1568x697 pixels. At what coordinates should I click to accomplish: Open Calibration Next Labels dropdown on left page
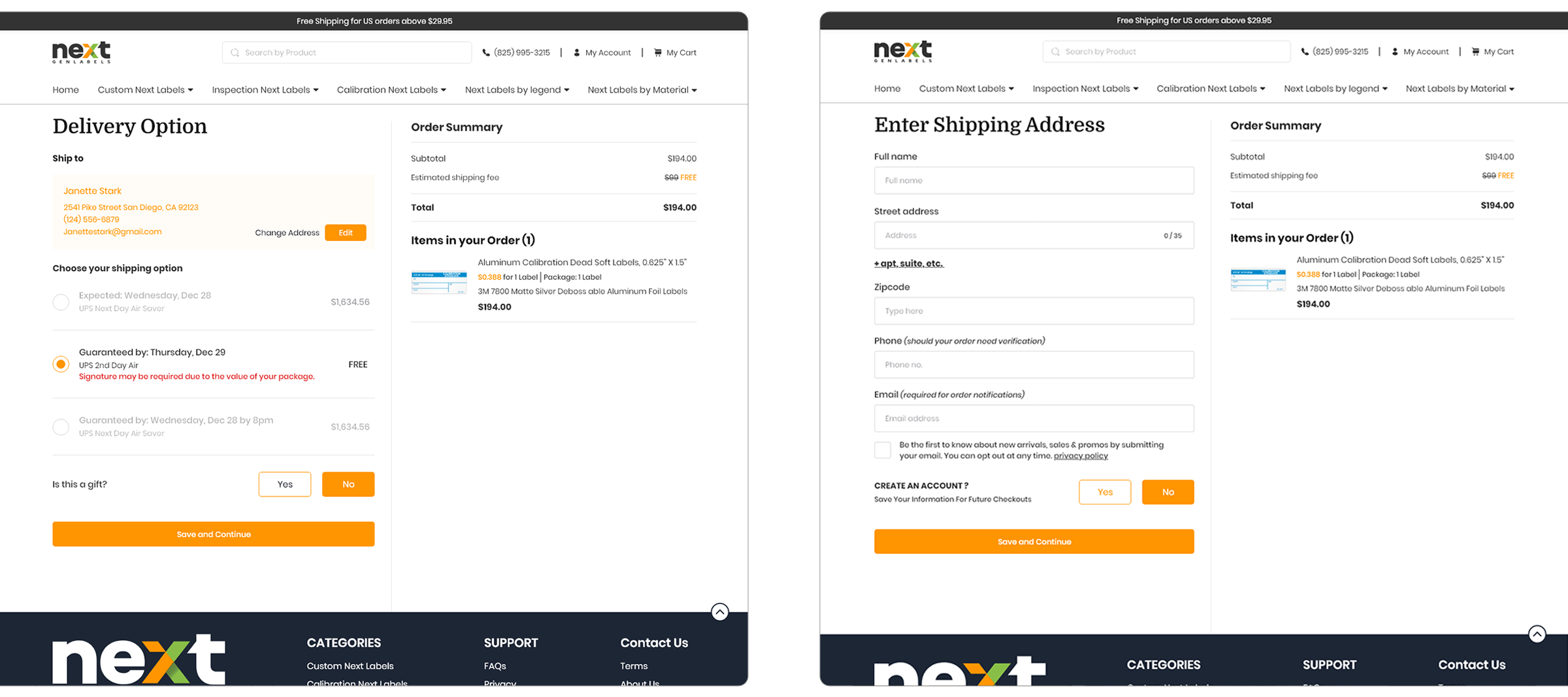coord(391,90)
